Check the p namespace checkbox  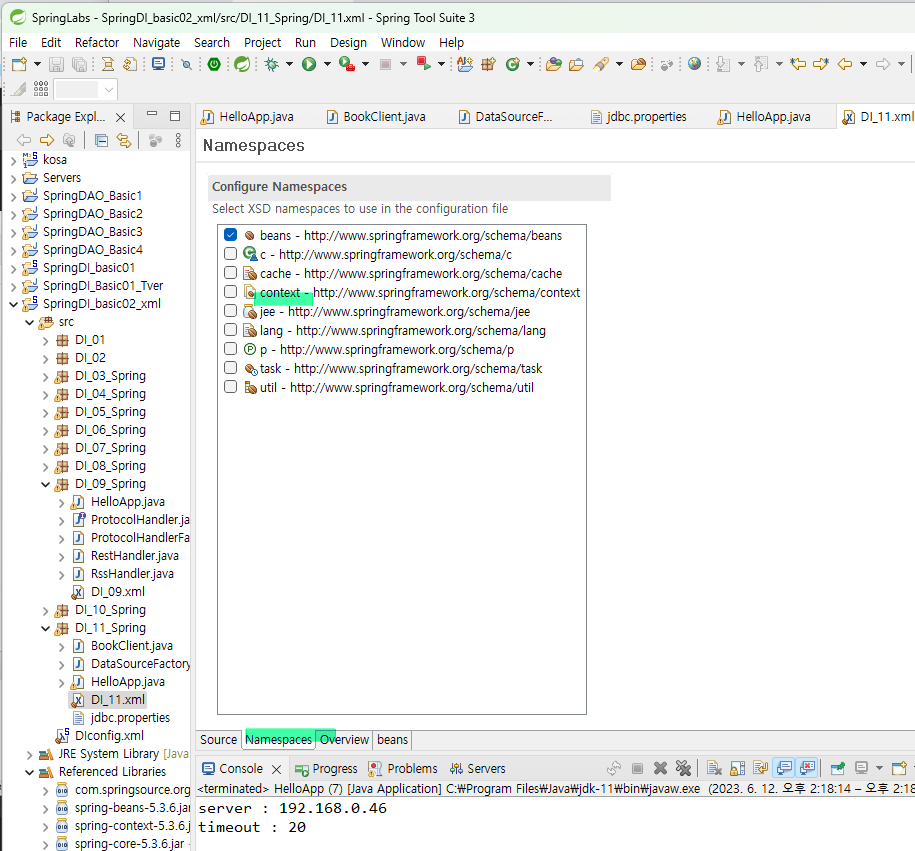click(x=231, y=349)
